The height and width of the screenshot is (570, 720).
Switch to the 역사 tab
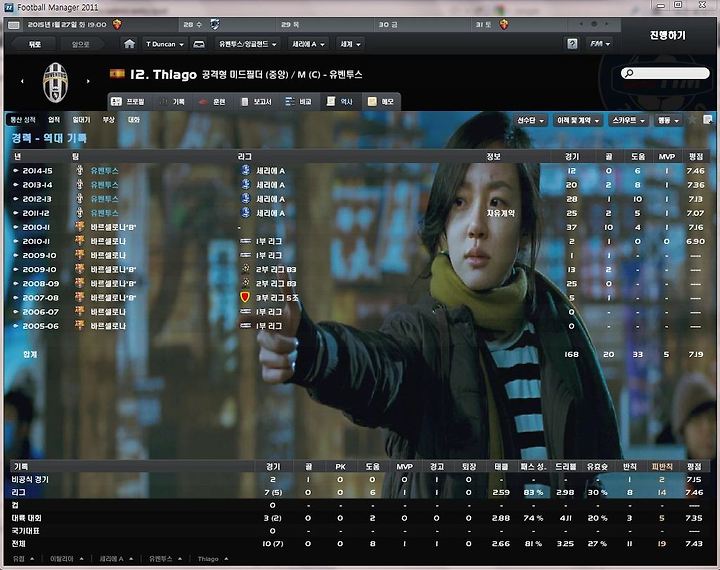pos(340,102)
